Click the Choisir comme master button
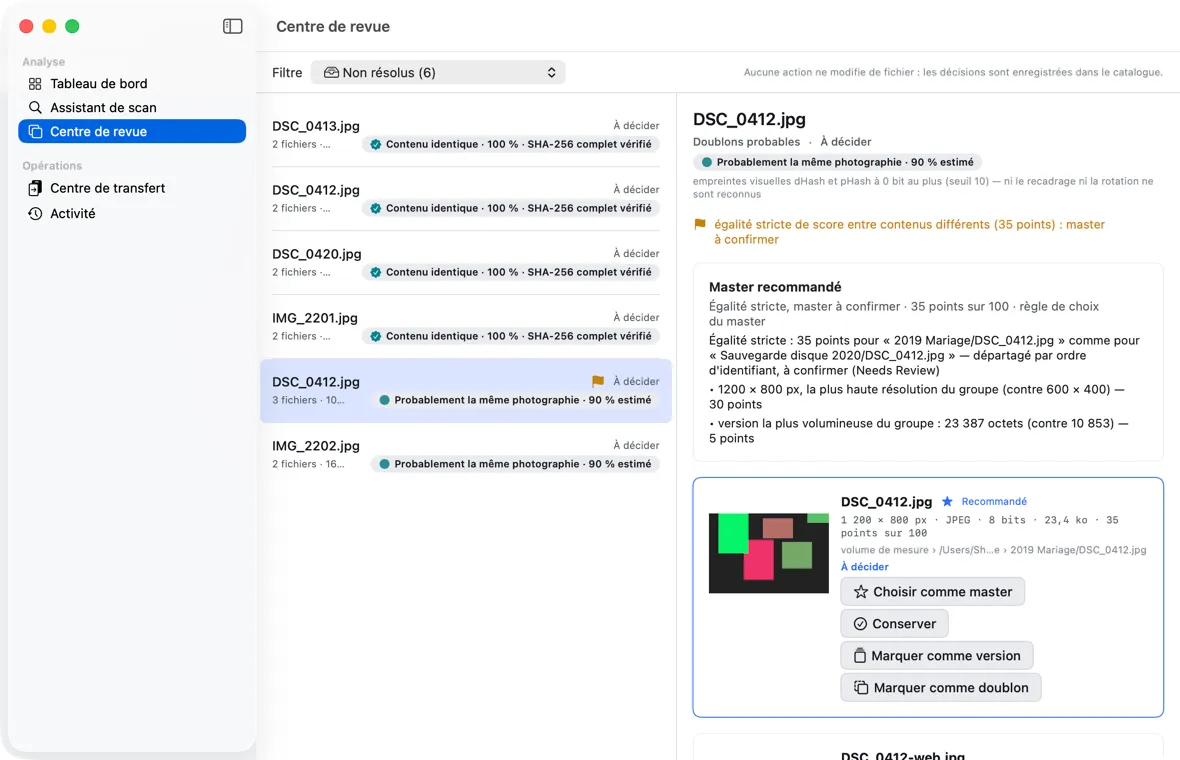 932,591
